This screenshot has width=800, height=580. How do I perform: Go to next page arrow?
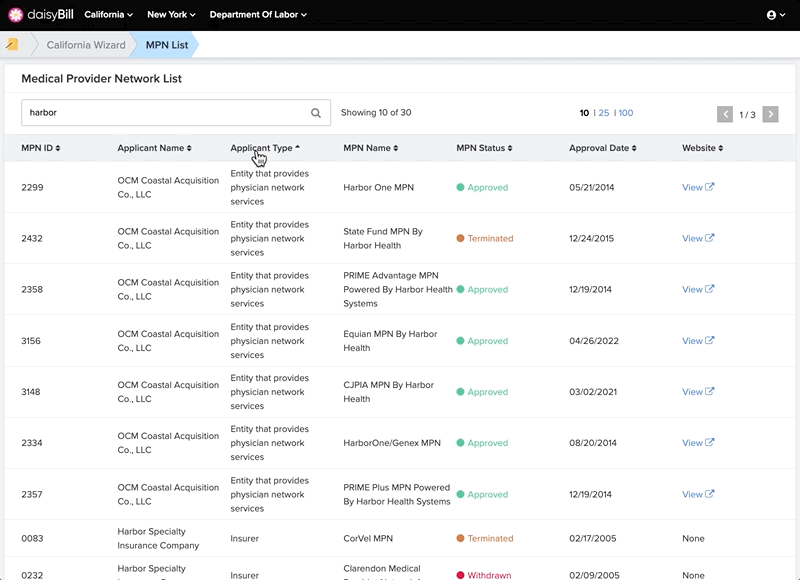[x=770, y=114]
